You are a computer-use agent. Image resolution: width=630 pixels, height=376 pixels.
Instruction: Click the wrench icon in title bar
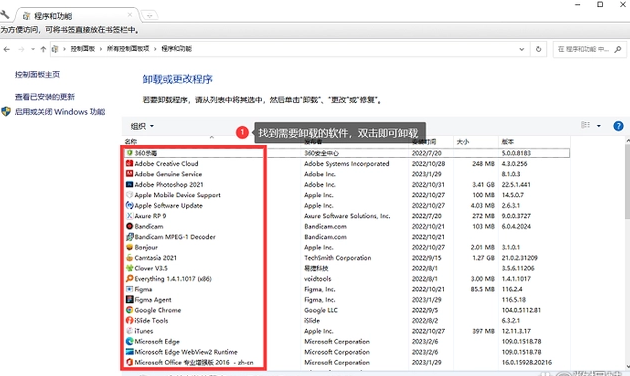coord(5,15)
